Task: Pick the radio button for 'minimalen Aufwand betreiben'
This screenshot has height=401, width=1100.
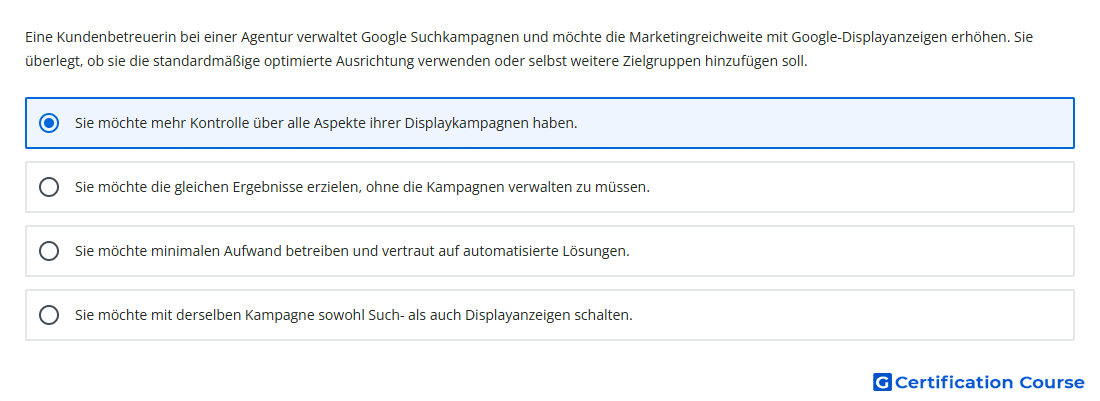Action: point(49,251)
